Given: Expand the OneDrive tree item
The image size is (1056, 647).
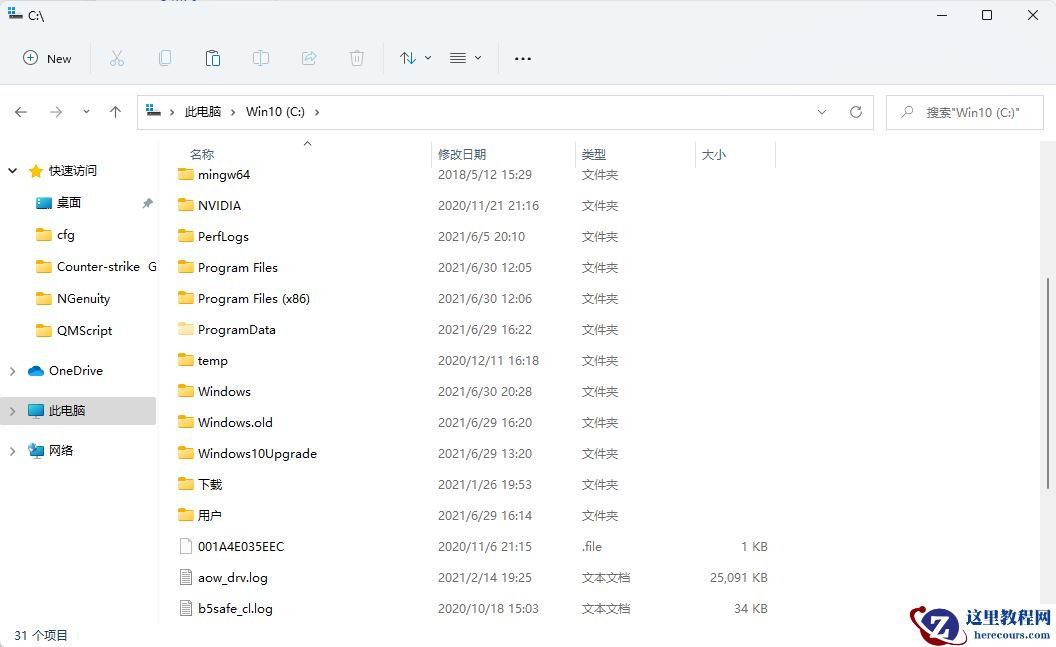Looking at the screenshot, I should coord(12,370).
